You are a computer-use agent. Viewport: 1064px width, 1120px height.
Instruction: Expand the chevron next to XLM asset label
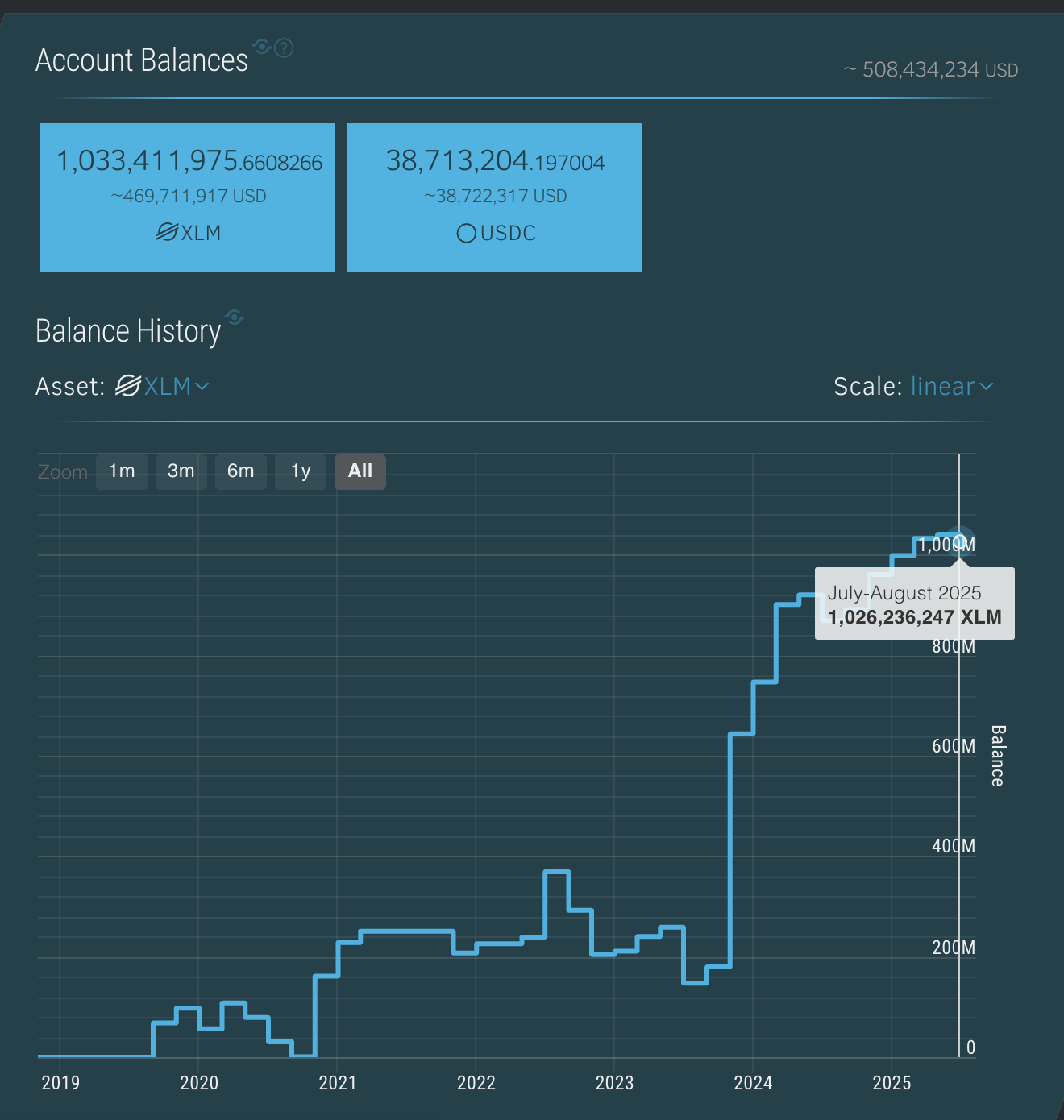(203, 387)
